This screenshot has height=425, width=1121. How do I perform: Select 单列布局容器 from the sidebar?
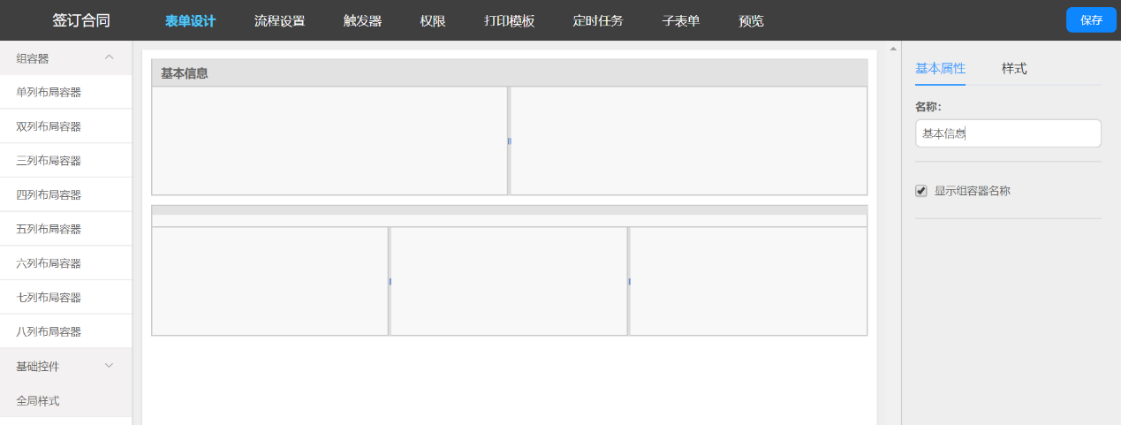click(49, 92)
